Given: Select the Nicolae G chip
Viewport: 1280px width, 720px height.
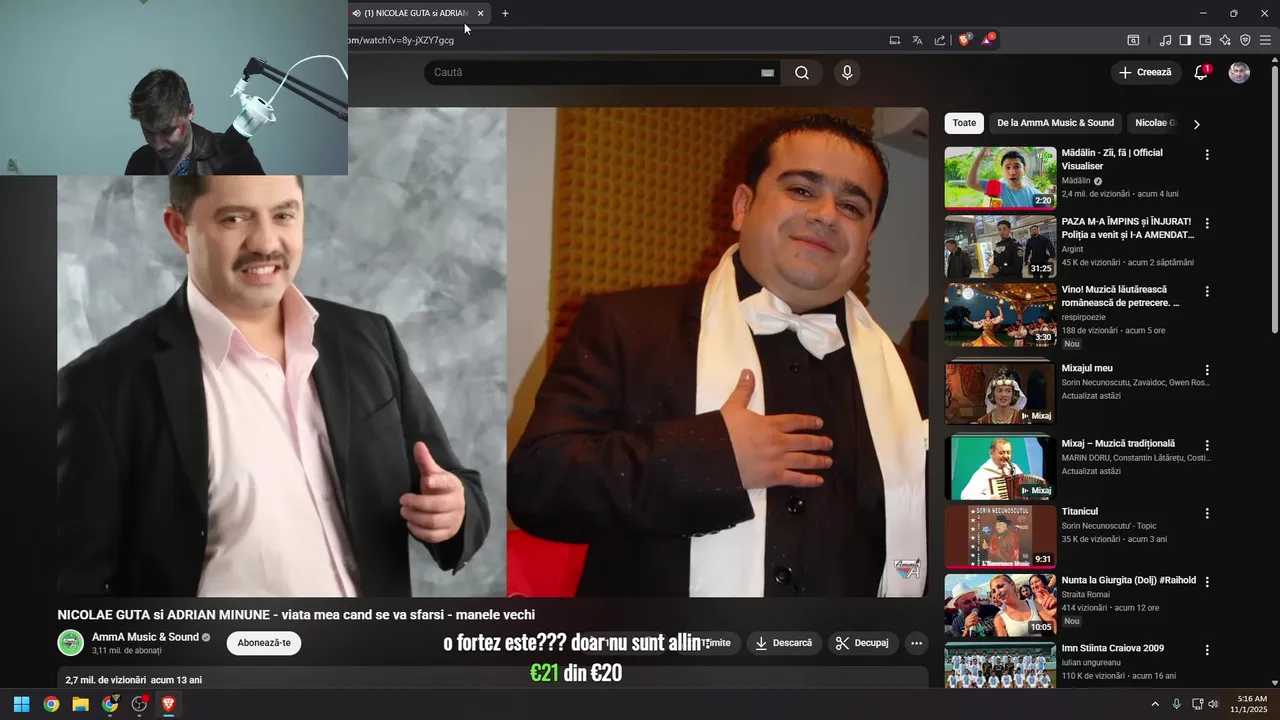Looking at the screenshot, I should (x=1155, y=123).
